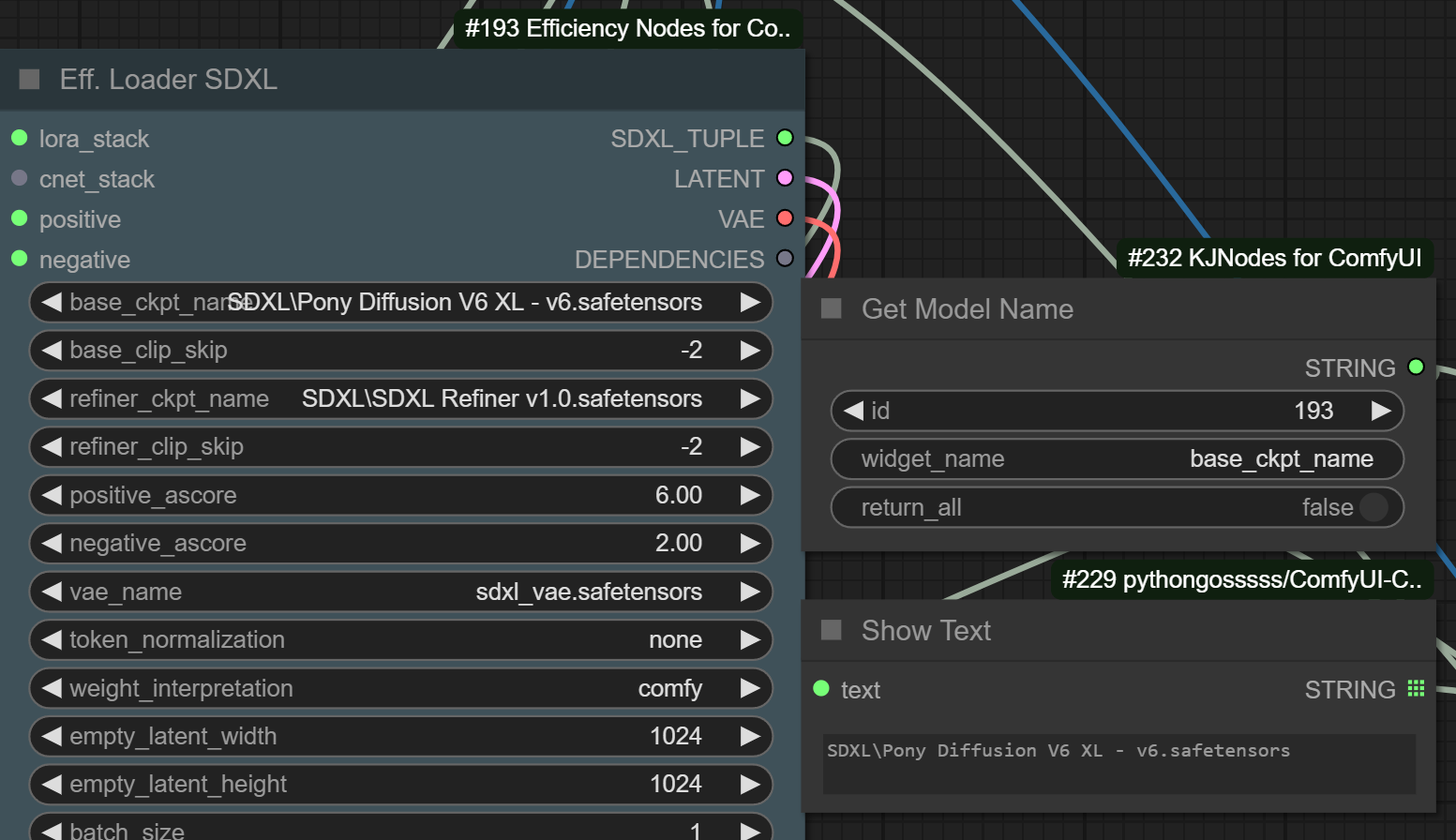Image resolution: width=1456 pixels, height=840 pixels.
Task: Collapse the Get Model Name node
Action: 832,309
